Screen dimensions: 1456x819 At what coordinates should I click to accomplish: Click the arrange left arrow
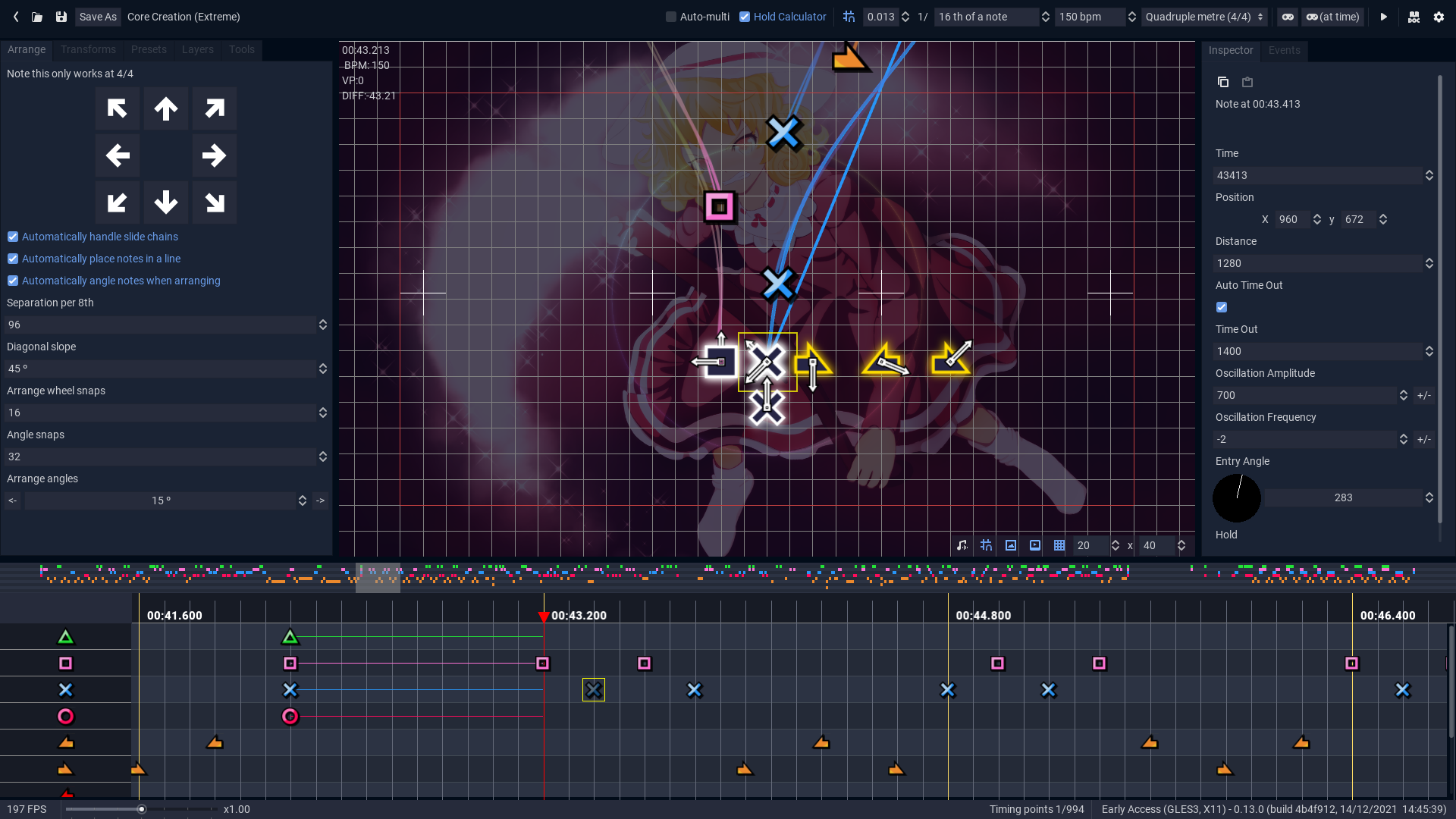tap(118, 155)
